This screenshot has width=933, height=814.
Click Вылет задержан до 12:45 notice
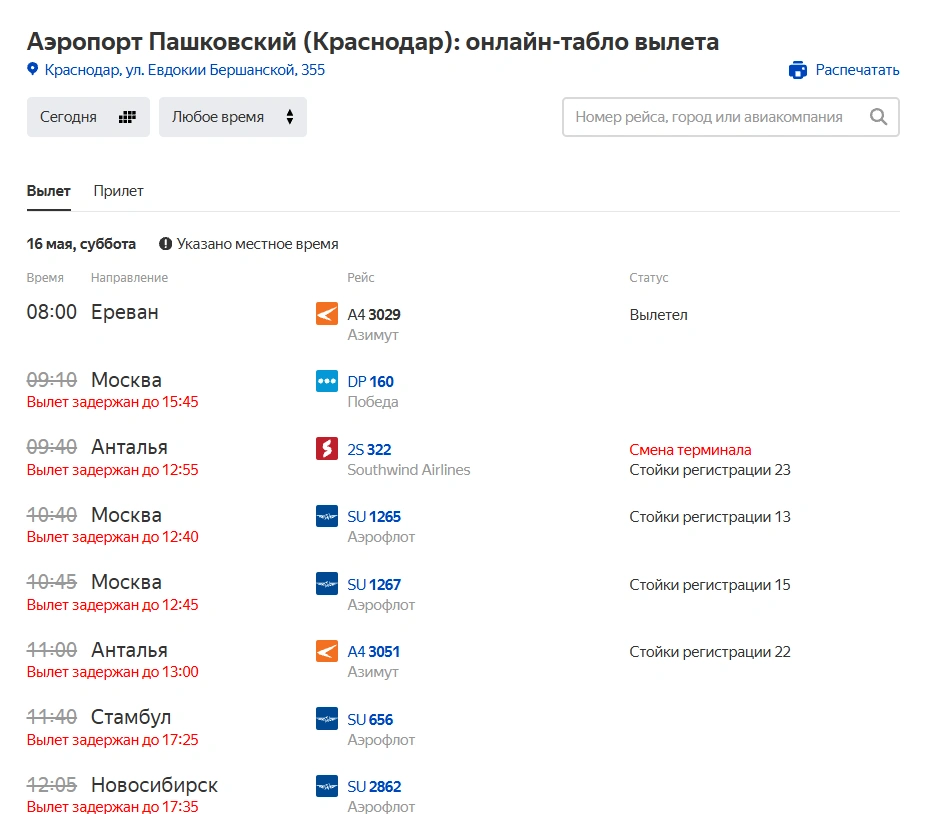tap(112, 605)
